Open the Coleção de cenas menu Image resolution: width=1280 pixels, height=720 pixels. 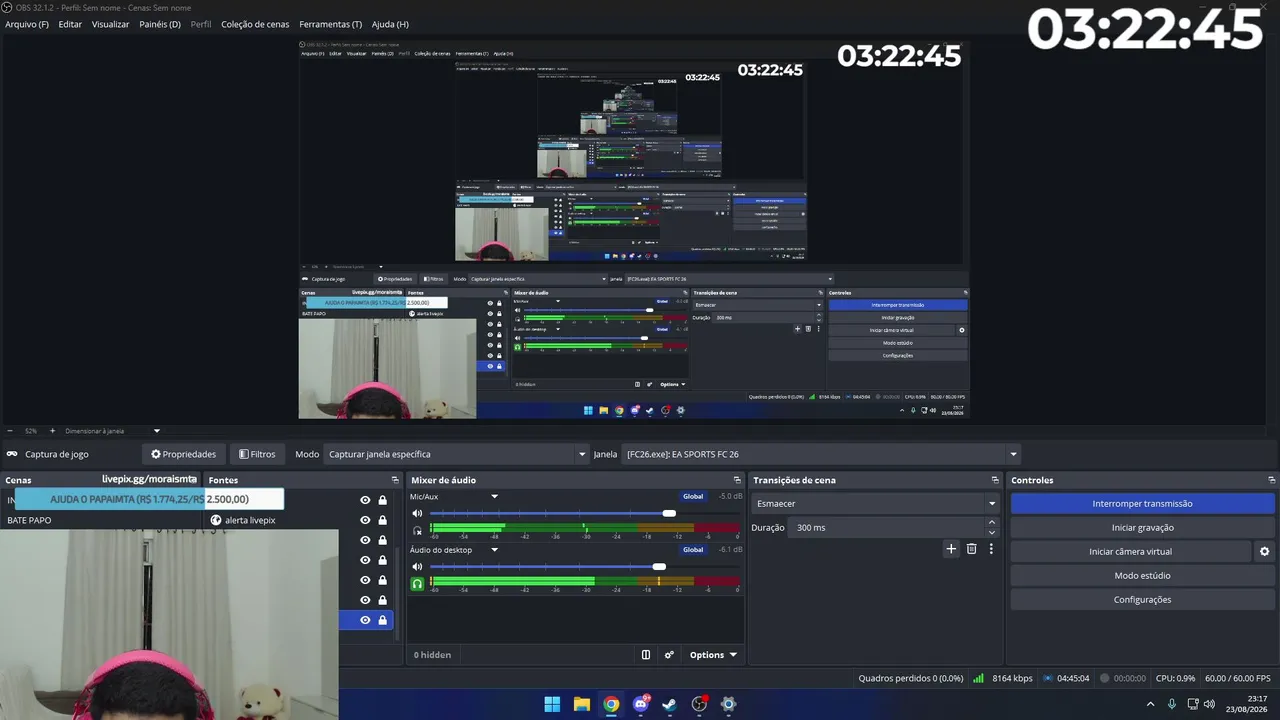click(x=255, y=24)
